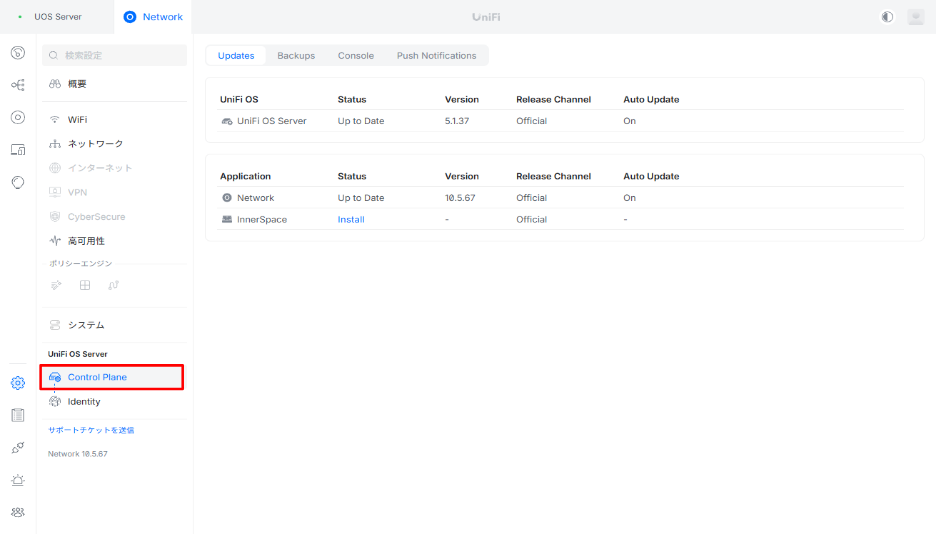The width and height of the screenshot is (936, 534).
Task: Click the UniFi OS Server cloud icon
Action: coord(227,121)
